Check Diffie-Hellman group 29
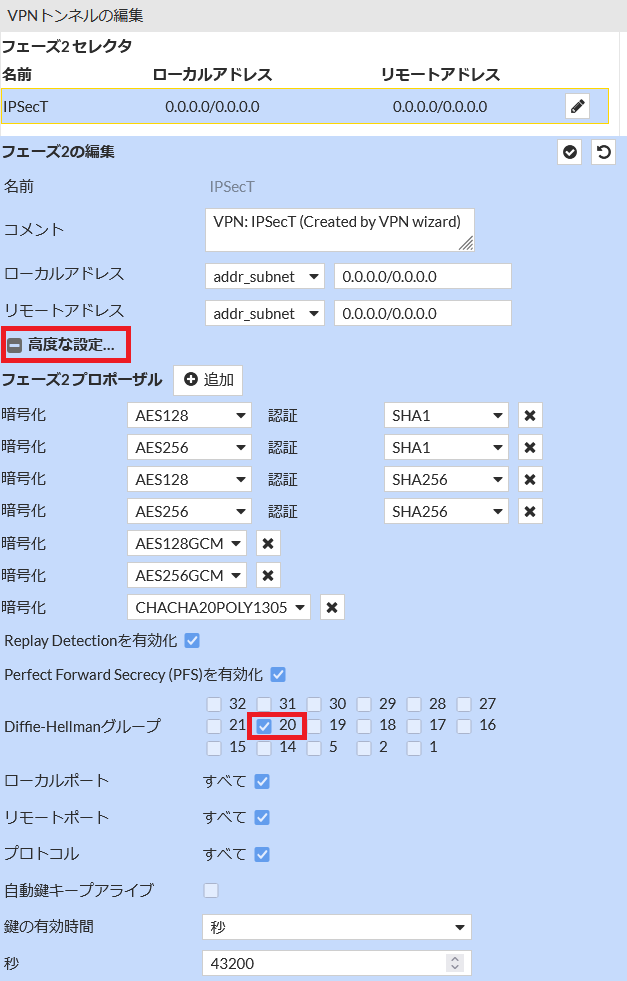The image size is (627, 981). 364,704
